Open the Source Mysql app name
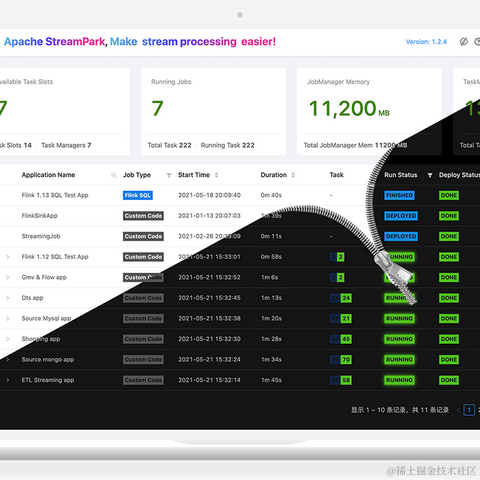Viewport: 480px width, 480px height. pos(46,319)
